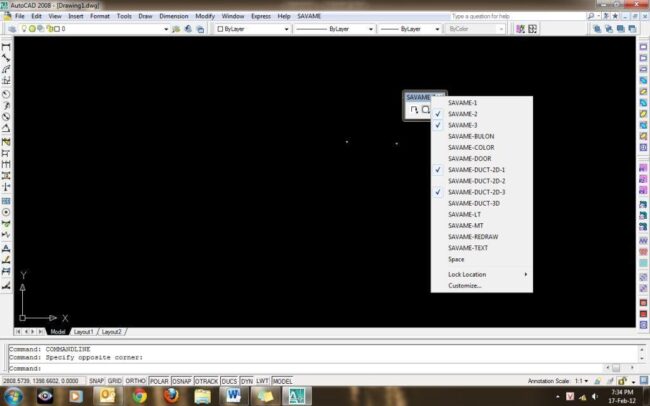Select the angular dimension tool
This screenshot has height=406, width=650.
point(6,128)
